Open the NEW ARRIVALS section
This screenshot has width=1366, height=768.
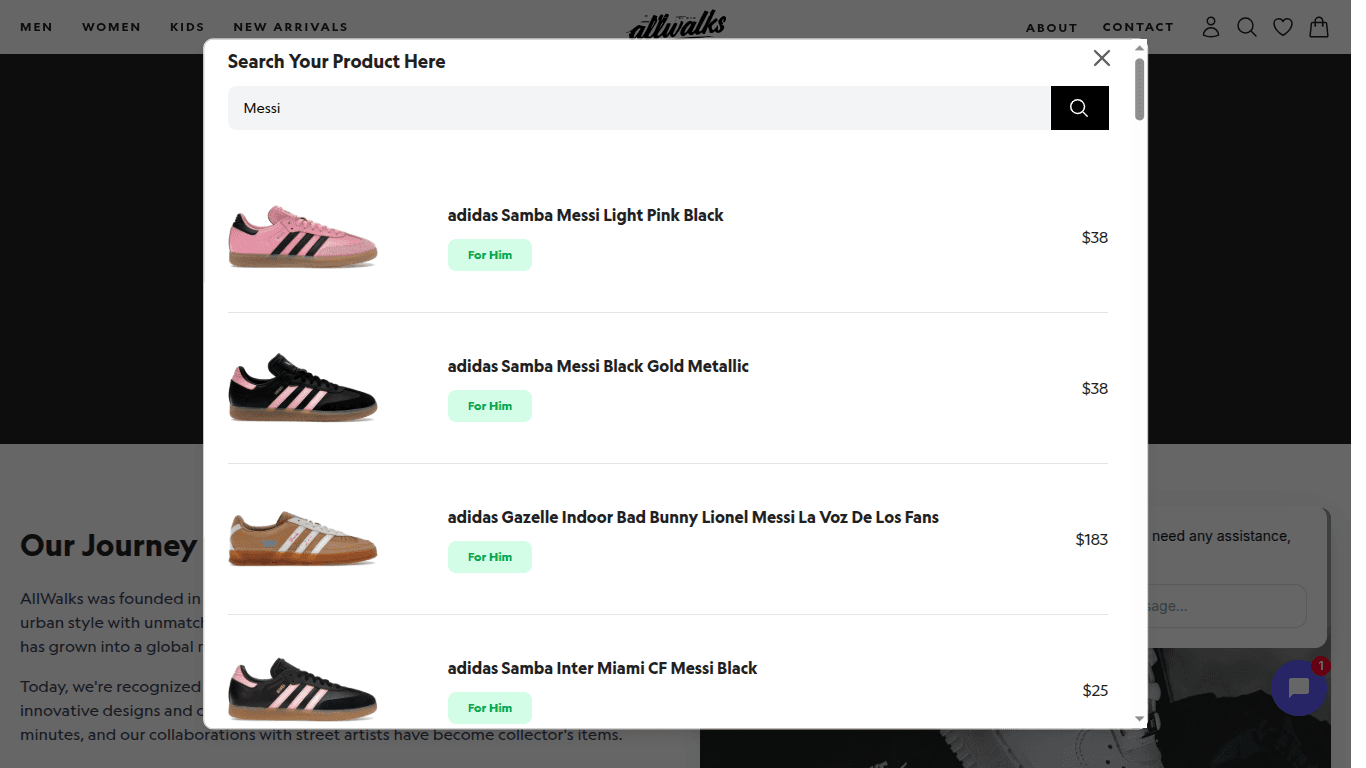[x=290, y=27]
